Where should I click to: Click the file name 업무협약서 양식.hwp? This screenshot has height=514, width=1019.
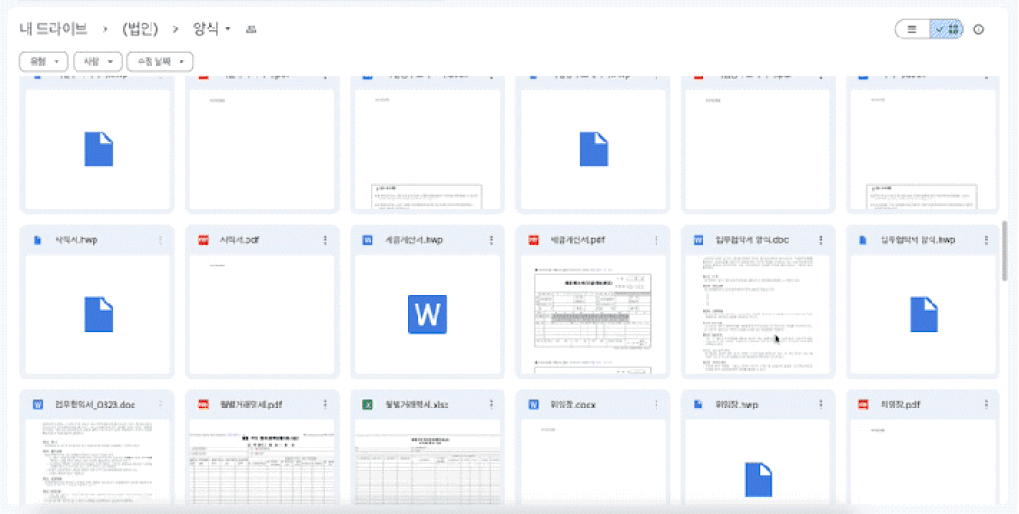click(x=918, y=240)
